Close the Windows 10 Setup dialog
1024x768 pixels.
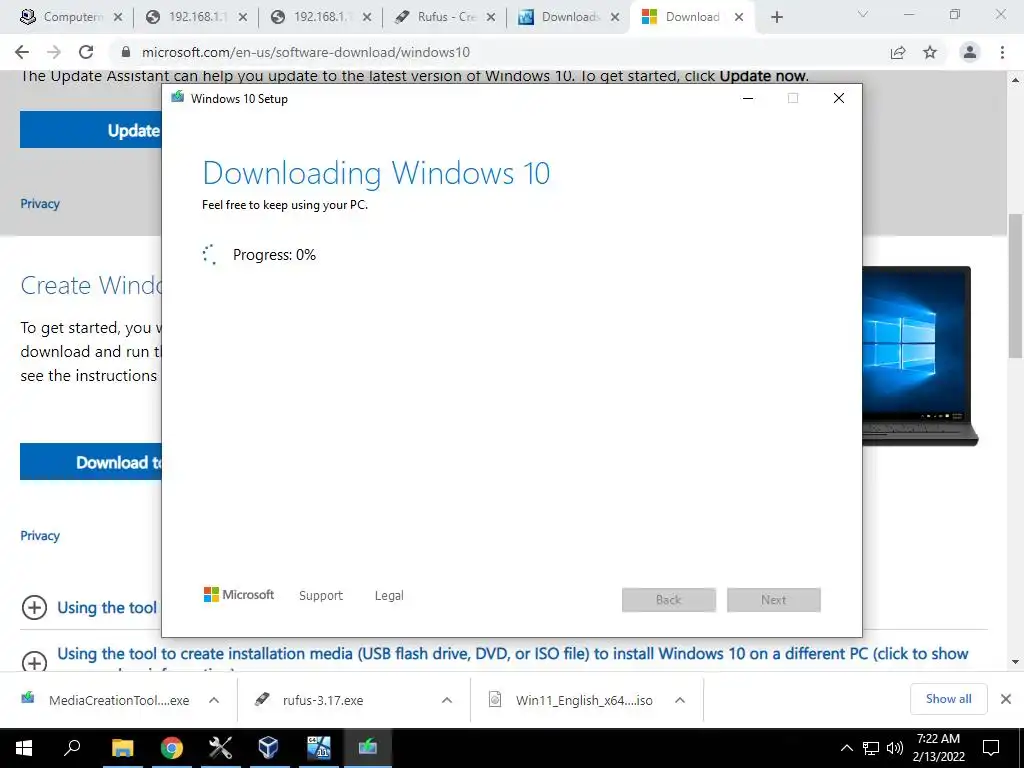click(839, 99)
